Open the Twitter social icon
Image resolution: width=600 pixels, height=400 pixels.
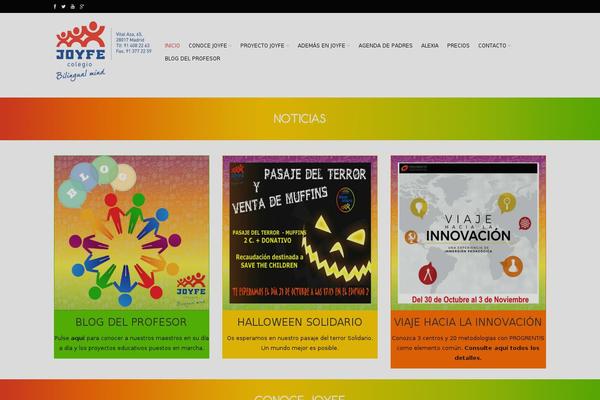64,7
